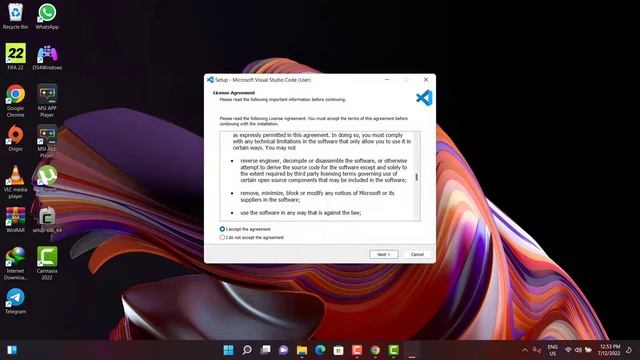The width and height of the screenshot is (640, 360).
Task: Select the VLC media player desktop icon
Action: pos(15,182)
